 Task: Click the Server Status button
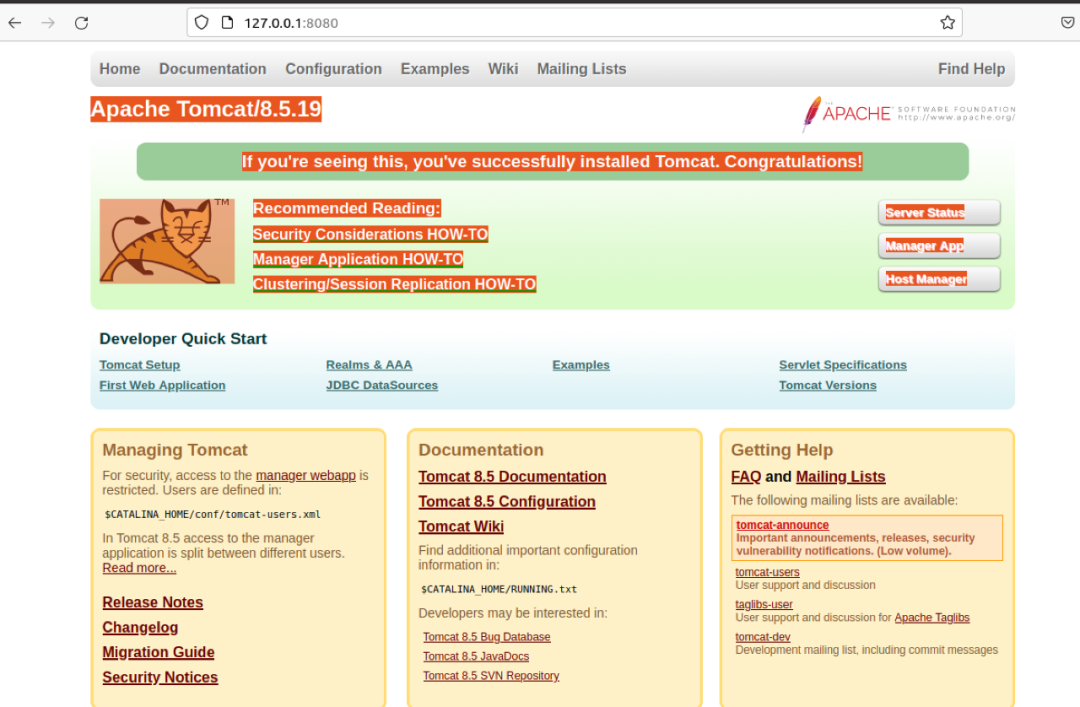(939, 212)
